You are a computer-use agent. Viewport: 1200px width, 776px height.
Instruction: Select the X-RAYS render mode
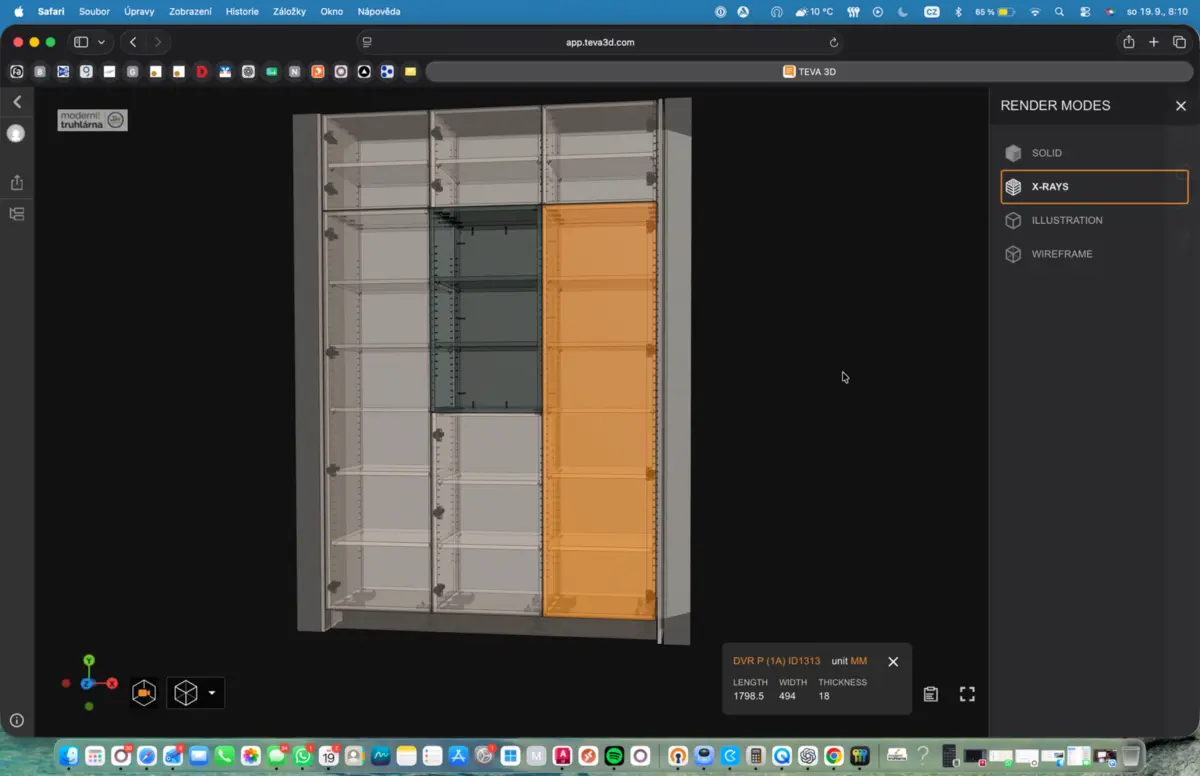pyautogui.click(x=1094, y=187)
